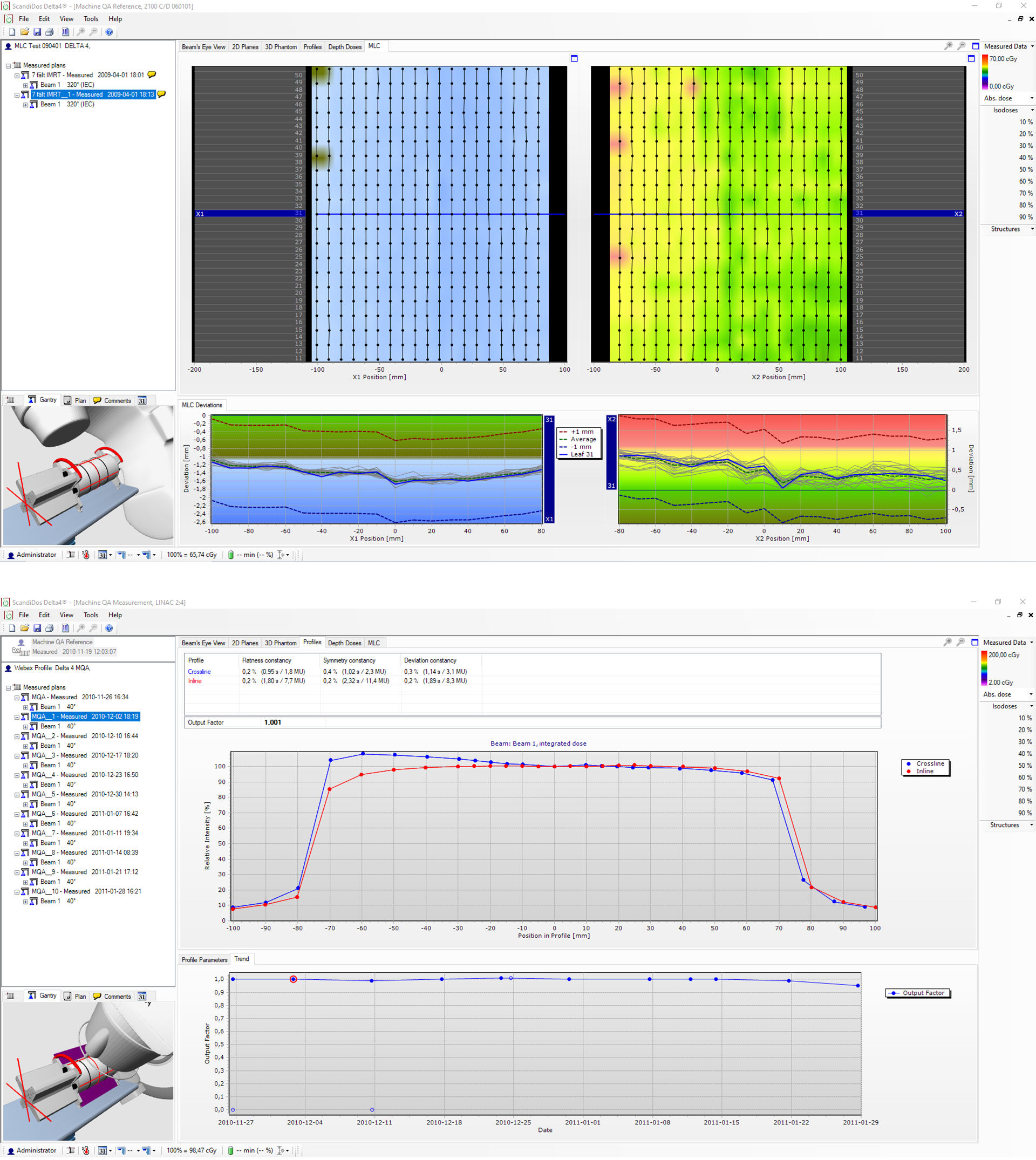Switch to 3D Phantom tab in upper window
The image size is (1036, 1160).
click(281, 47)
